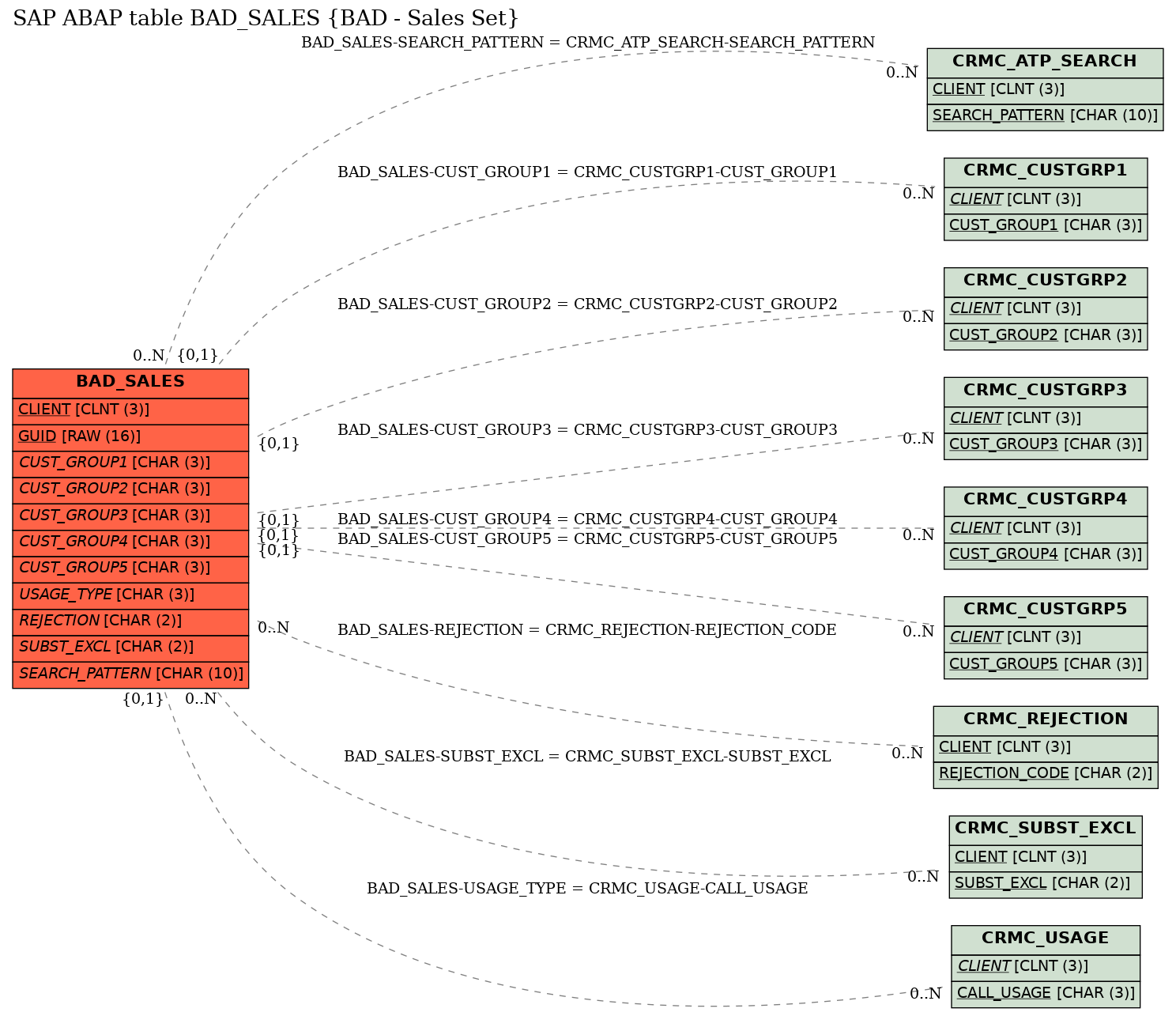Screen dimensions: 1176x1016
Task: Open the CRMC_SUBST_EXCL table header
Action: 1046,829
